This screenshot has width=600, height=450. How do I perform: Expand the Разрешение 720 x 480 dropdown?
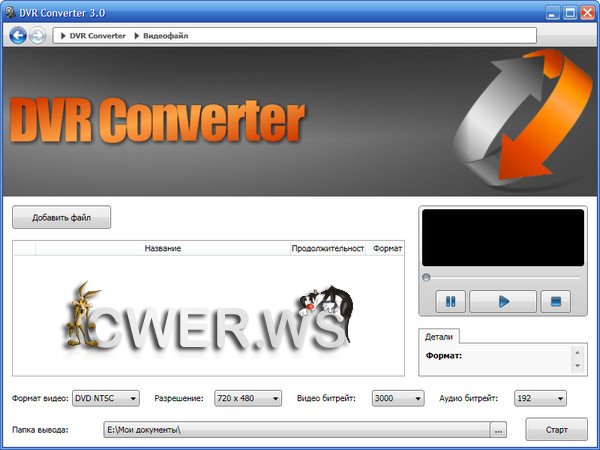tap(249, 398)
